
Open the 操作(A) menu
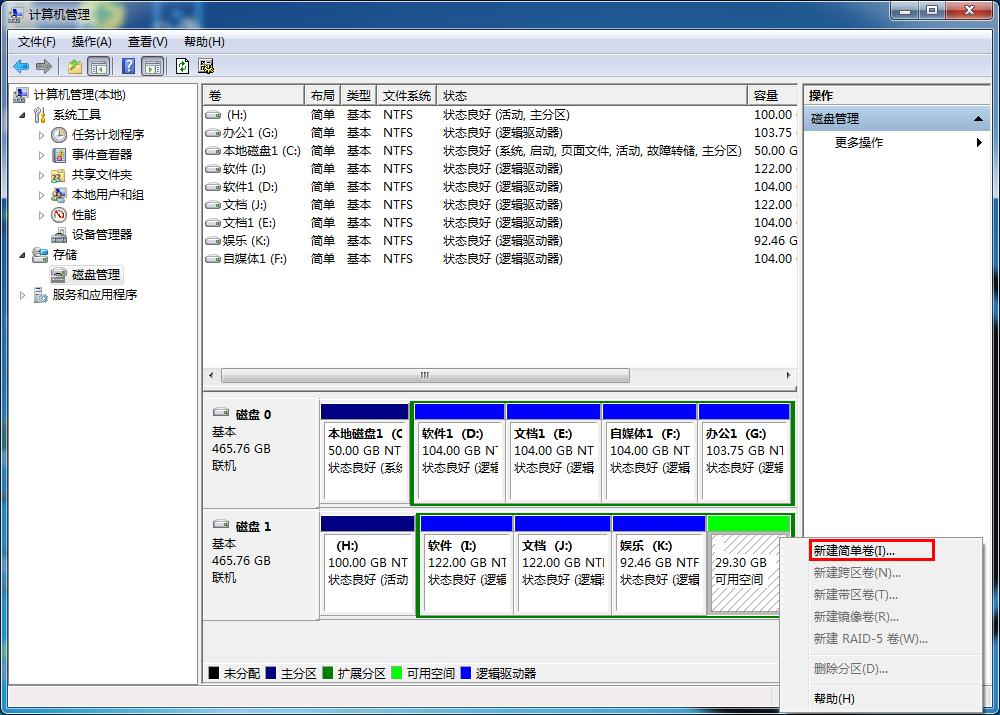(91, 42)
